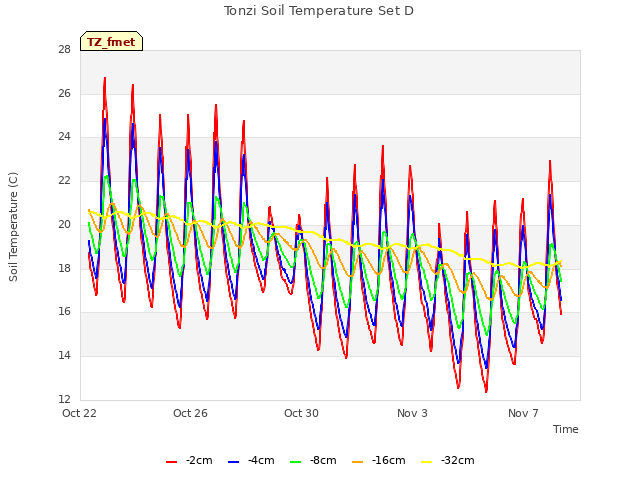Image resolution: width=640 pixels, height=480 pixels.
Task: Click the orange -16cm legend swatch
Action: [357, 462]
